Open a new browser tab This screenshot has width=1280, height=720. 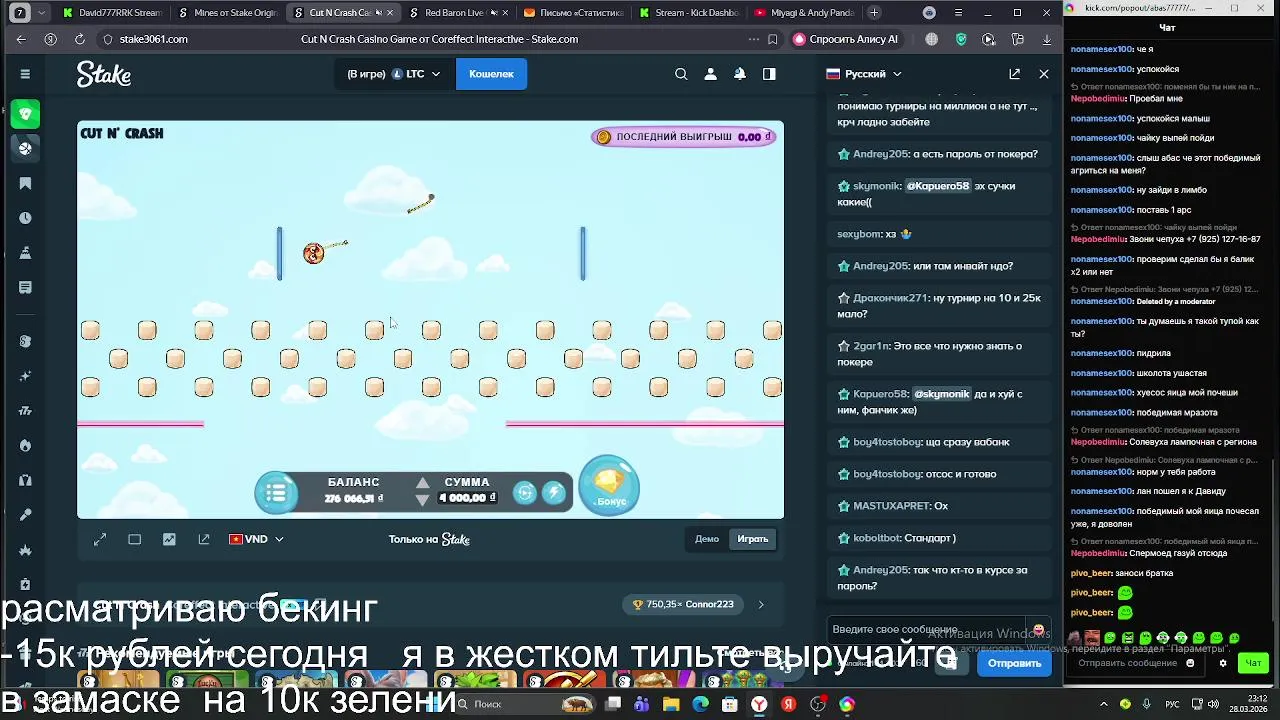coord(874,13)
